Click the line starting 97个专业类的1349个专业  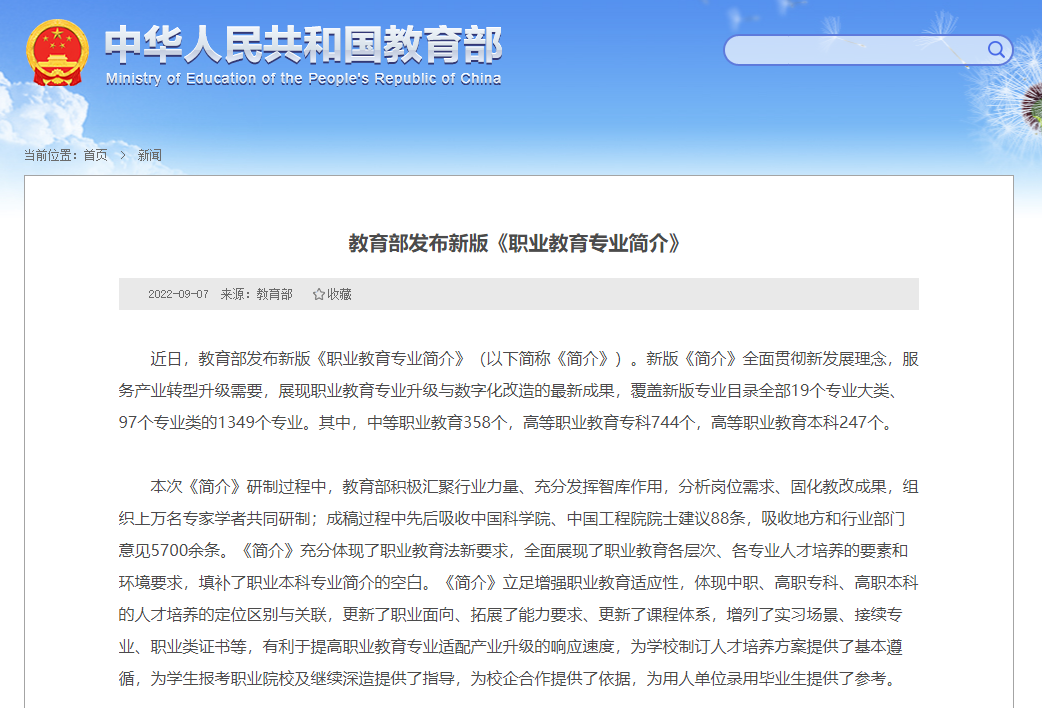(506, 423)
